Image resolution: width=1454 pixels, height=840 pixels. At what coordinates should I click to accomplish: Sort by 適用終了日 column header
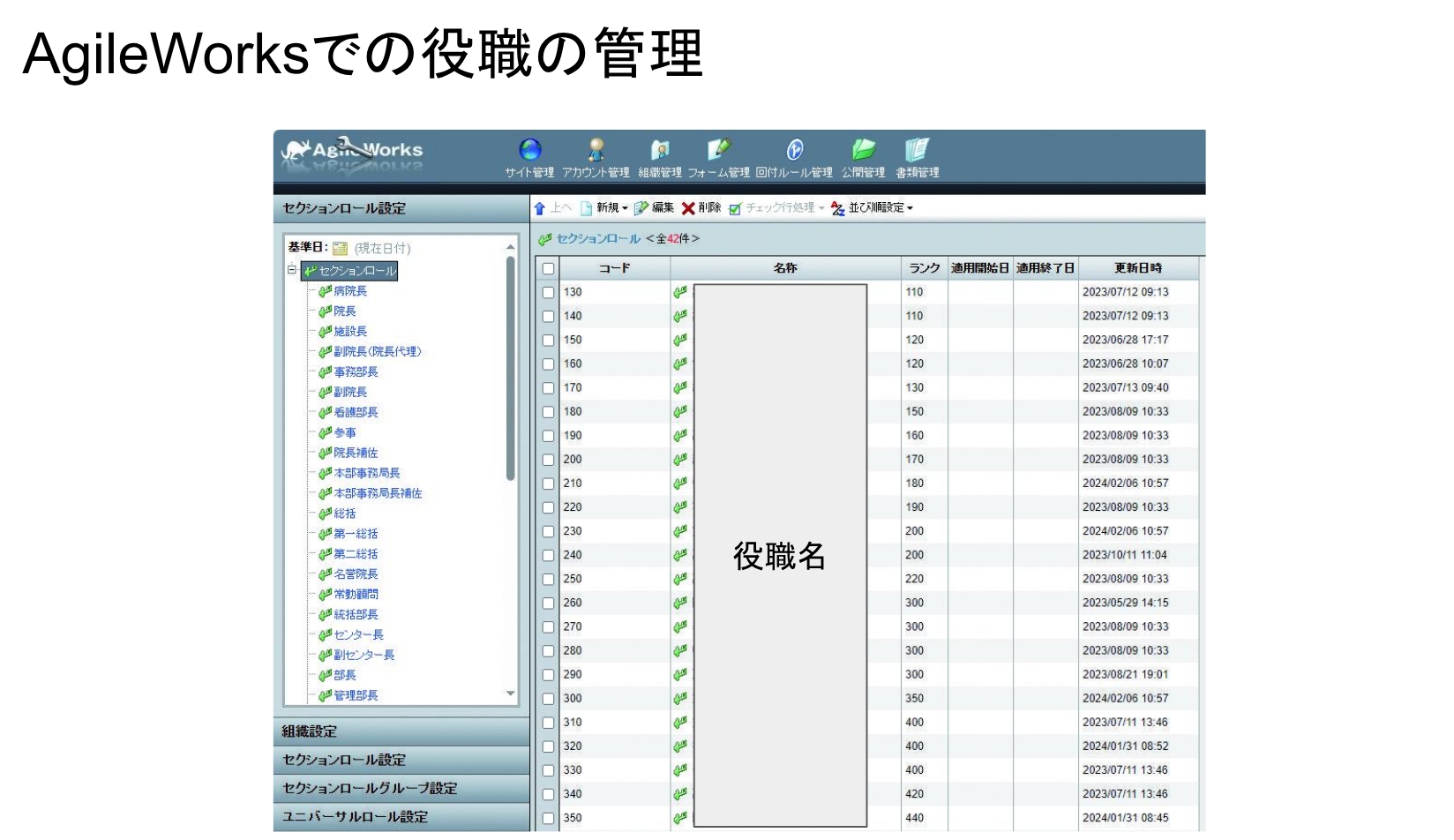point(1046,268)
